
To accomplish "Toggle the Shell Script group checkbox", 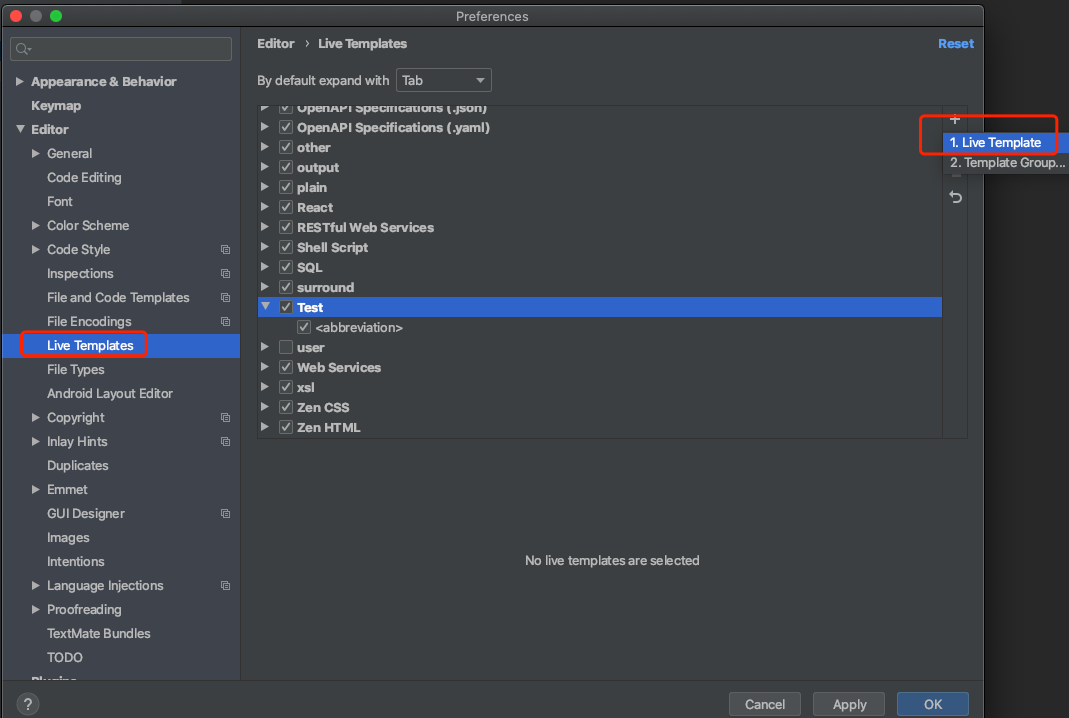I will pos(286,247).
